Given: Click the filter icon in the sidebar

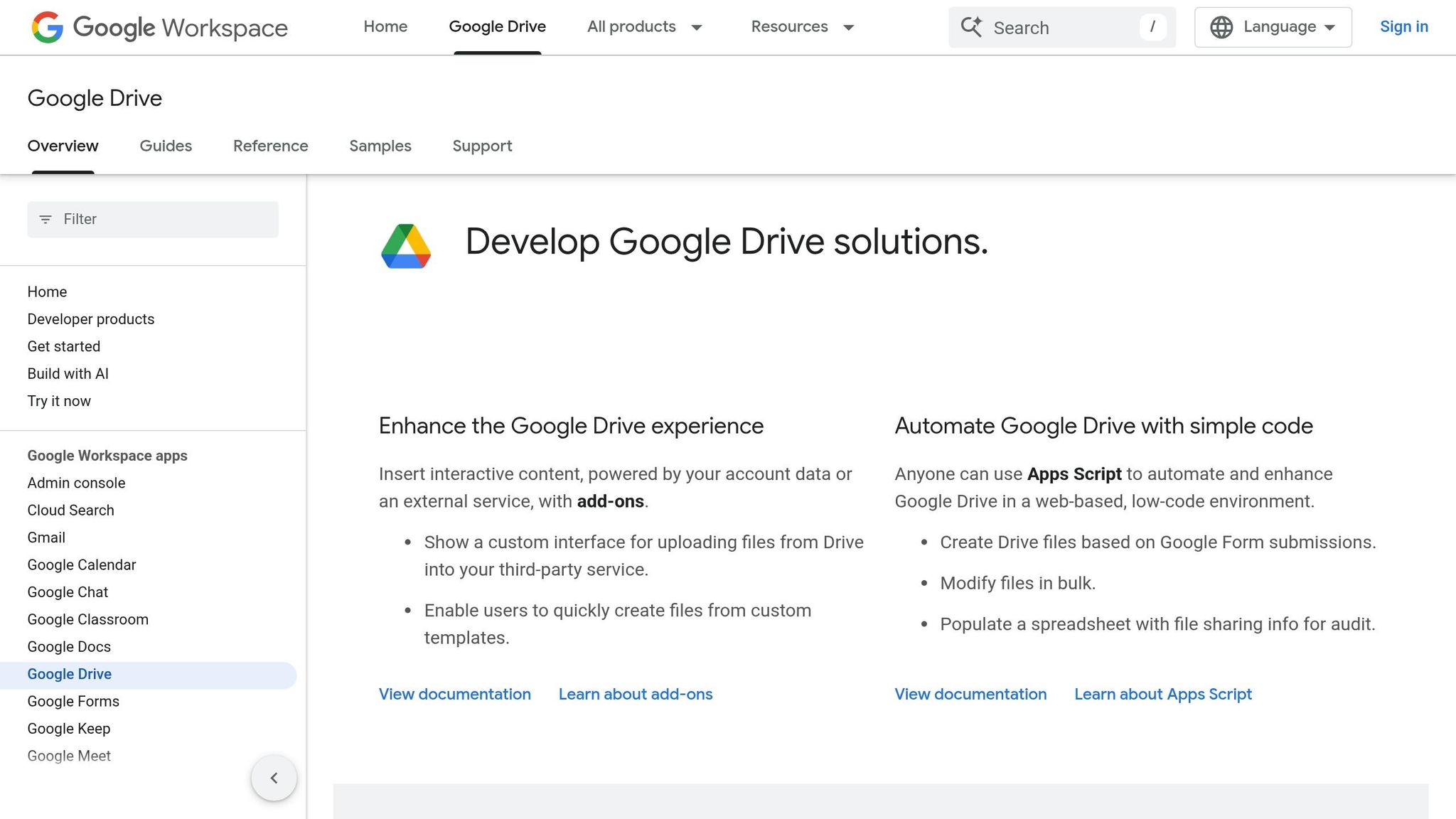Looking at the screenshot, I should [x=45, y=219].
